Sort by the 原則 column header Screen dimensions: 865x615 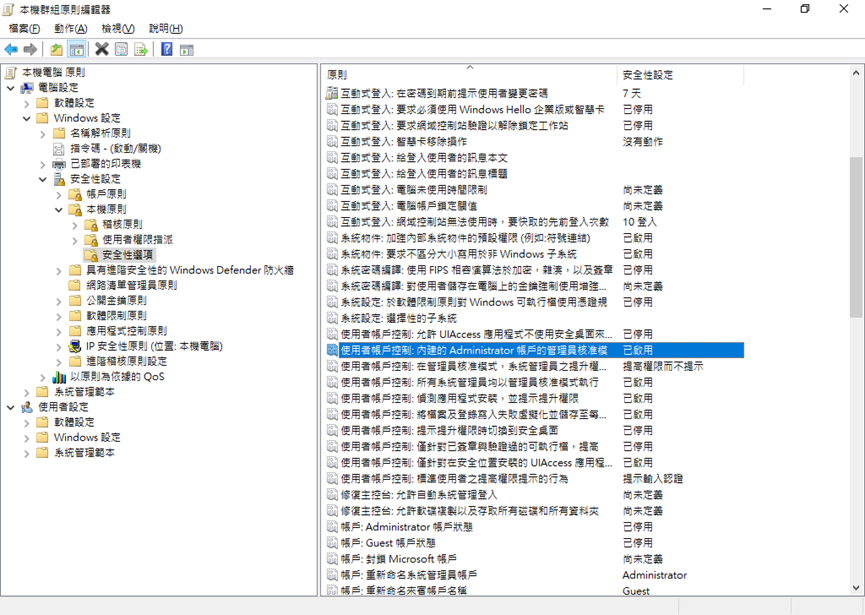point(470,74)
